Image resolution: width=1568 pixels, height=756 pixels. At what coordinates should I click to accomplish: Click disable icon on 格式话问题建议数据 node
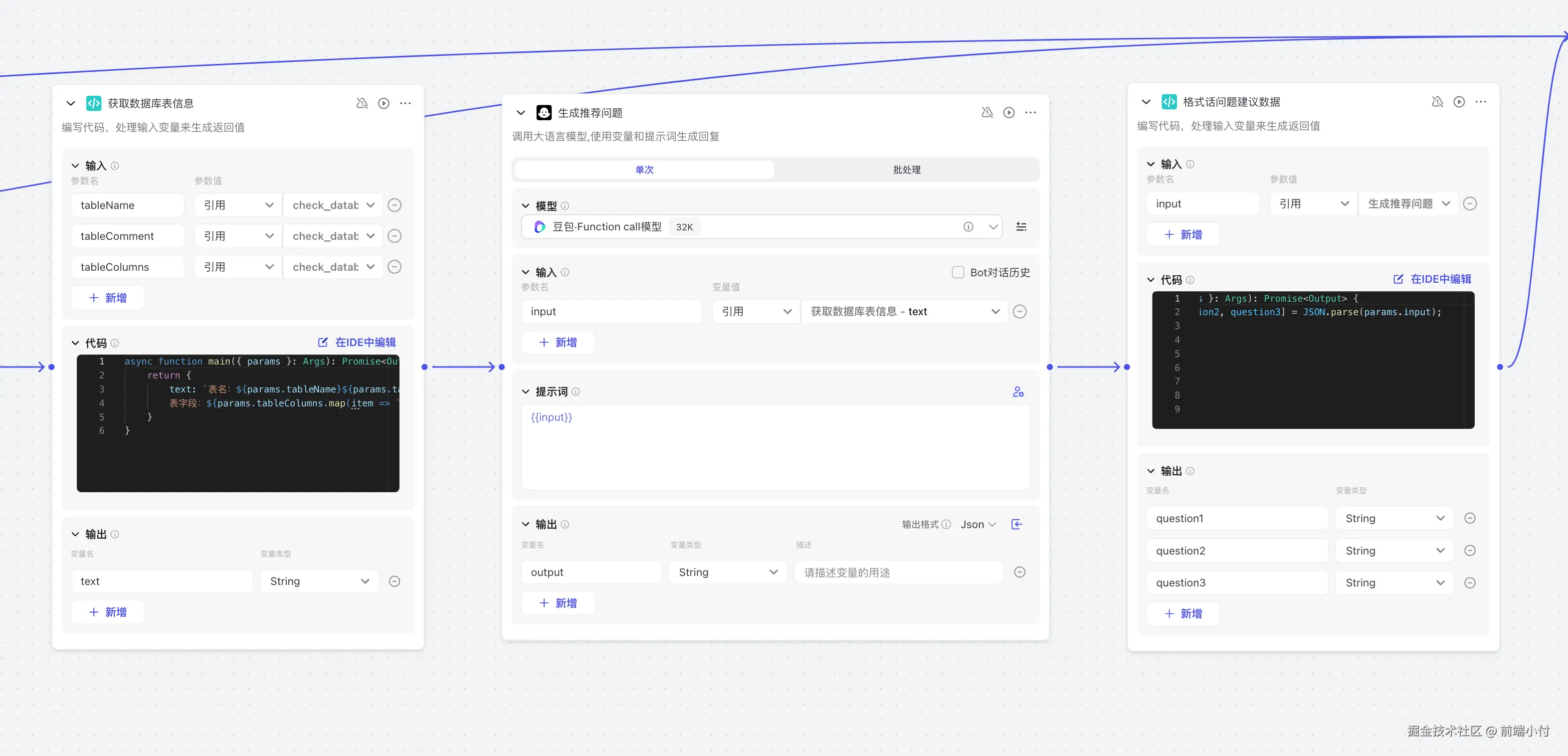pos(1437,102)
